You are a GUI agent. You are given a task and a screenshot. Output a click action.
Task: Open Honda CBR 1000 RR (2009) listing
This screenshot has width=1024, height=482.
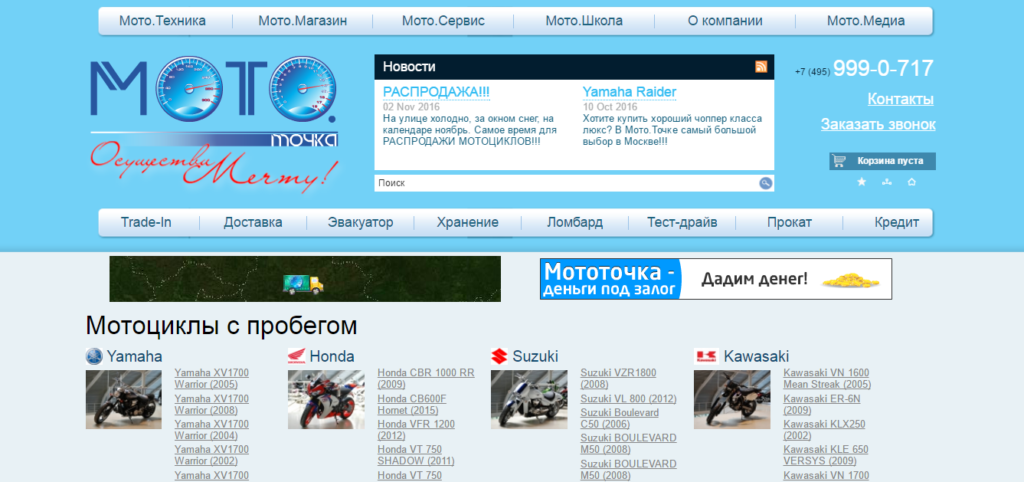tap(426, 379)
